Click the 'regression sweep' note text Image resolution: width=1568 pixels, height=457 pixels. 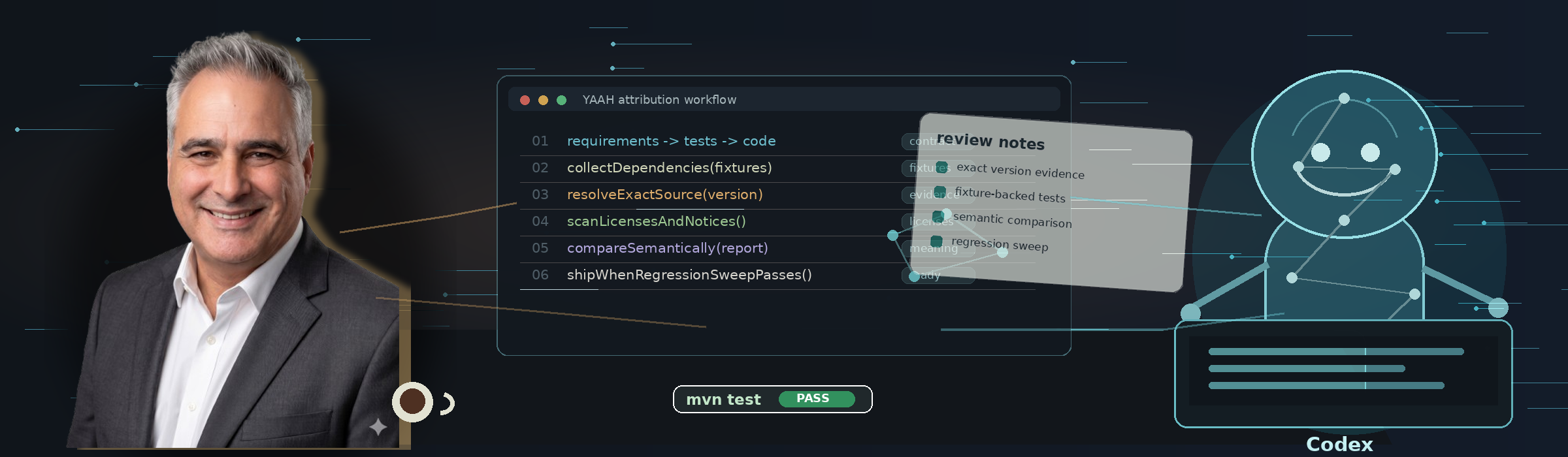pos(1000,244)
